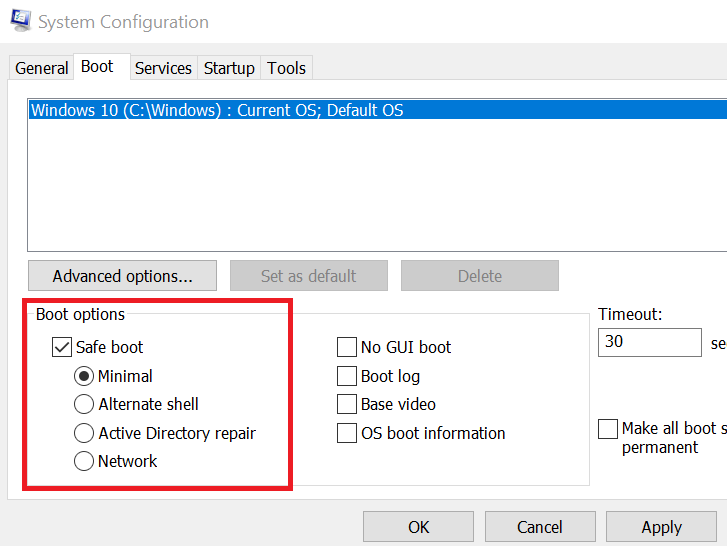Uncheck the Safe boot checkbox
The image size is (727, 546).
tap(62, 347)
